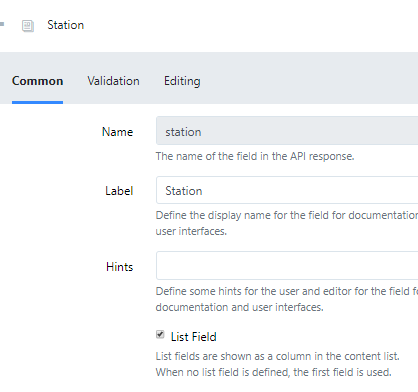This screenshot has width=418, height=392.
Task: Switch to the Common tab
Action: (37, 81)
